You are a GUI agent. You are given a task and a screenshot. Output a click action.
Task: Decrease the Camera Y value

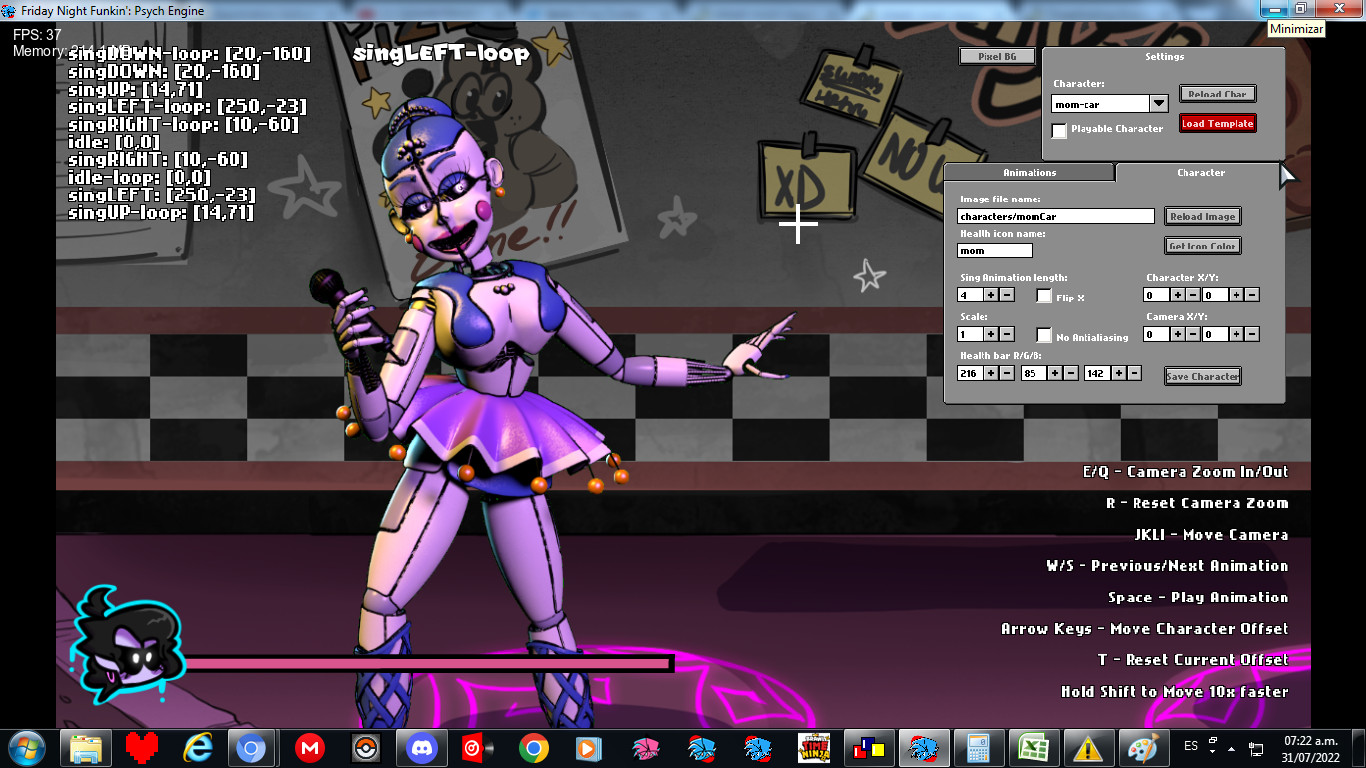coord(1252,334)
